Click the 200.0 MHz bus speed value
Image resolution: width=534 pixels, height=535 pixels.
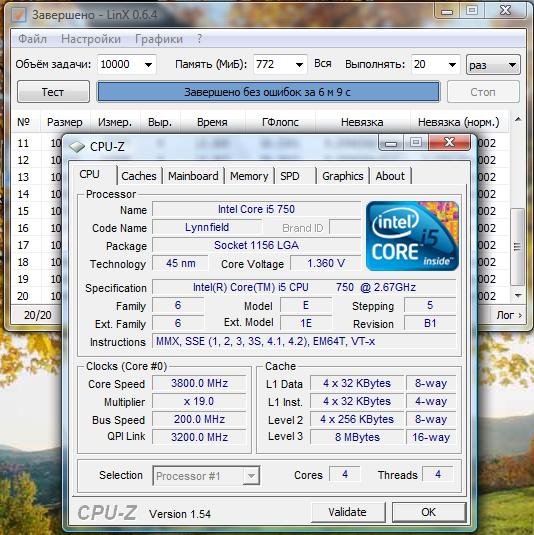(199, 419)
